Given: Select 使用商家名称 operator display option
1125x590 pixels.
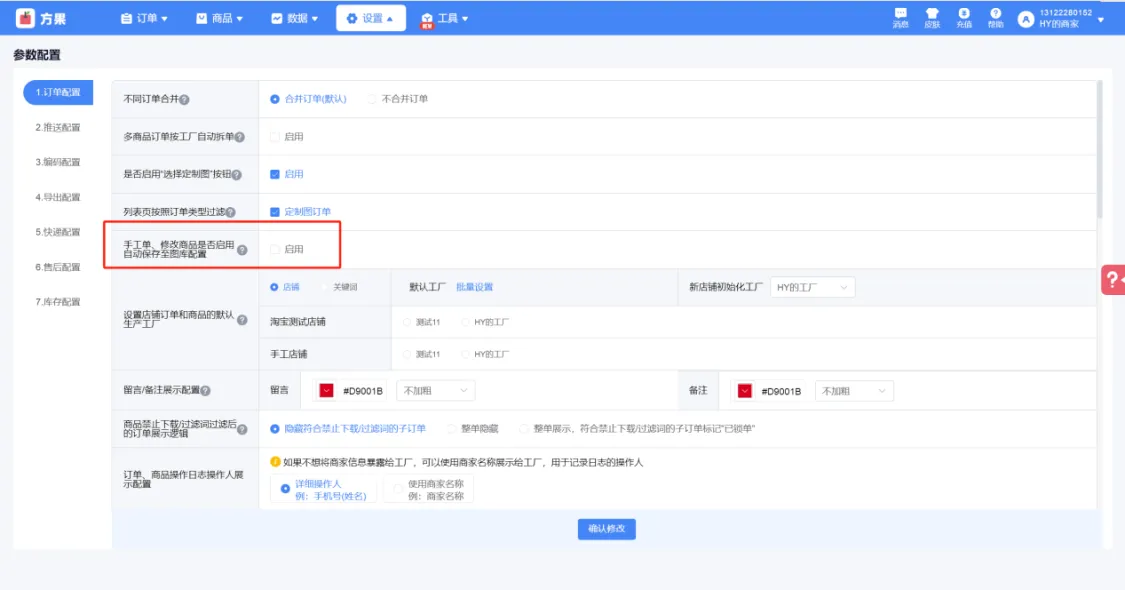Looking at the screenshot, I should (x=399, y=489).
